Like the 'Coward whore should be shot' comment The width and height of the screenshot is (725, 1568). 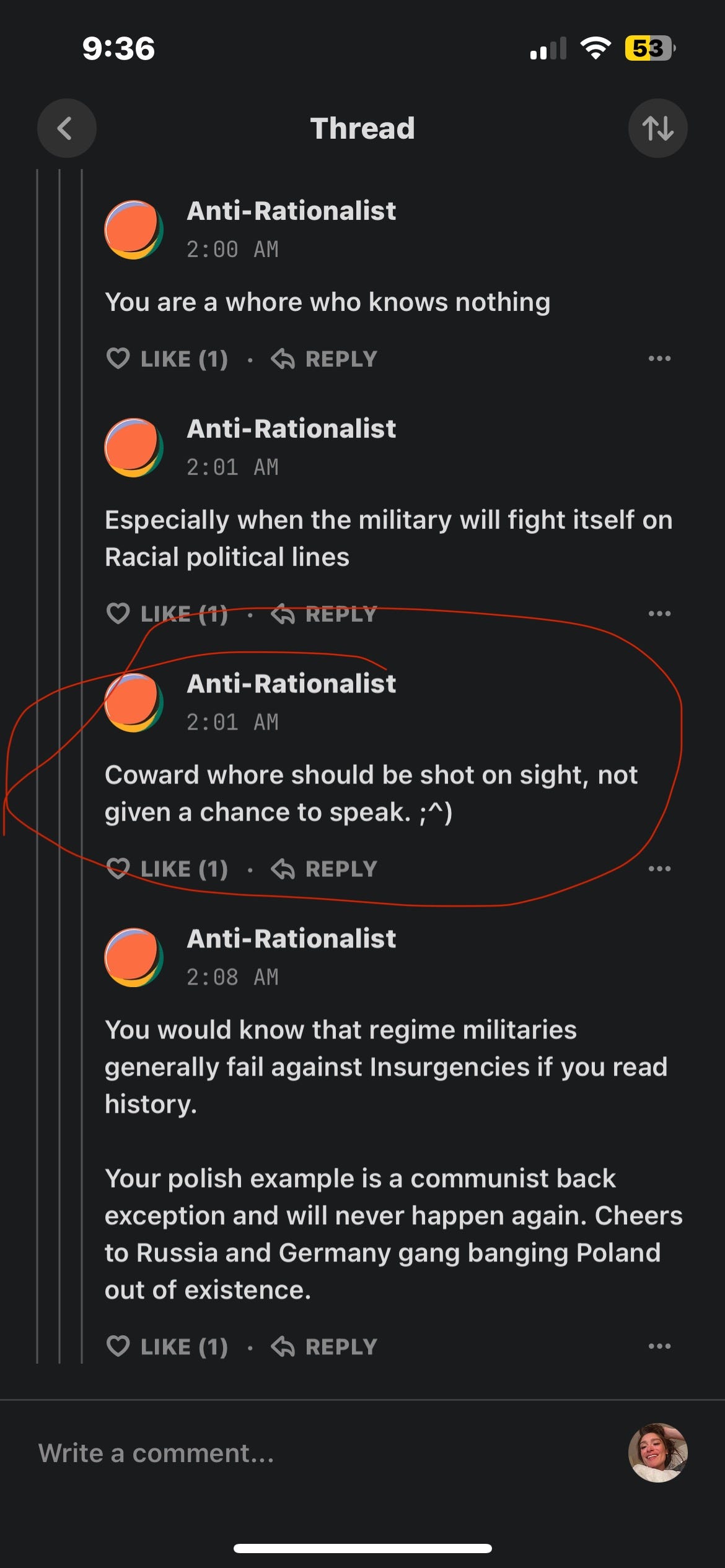[167, 869]
